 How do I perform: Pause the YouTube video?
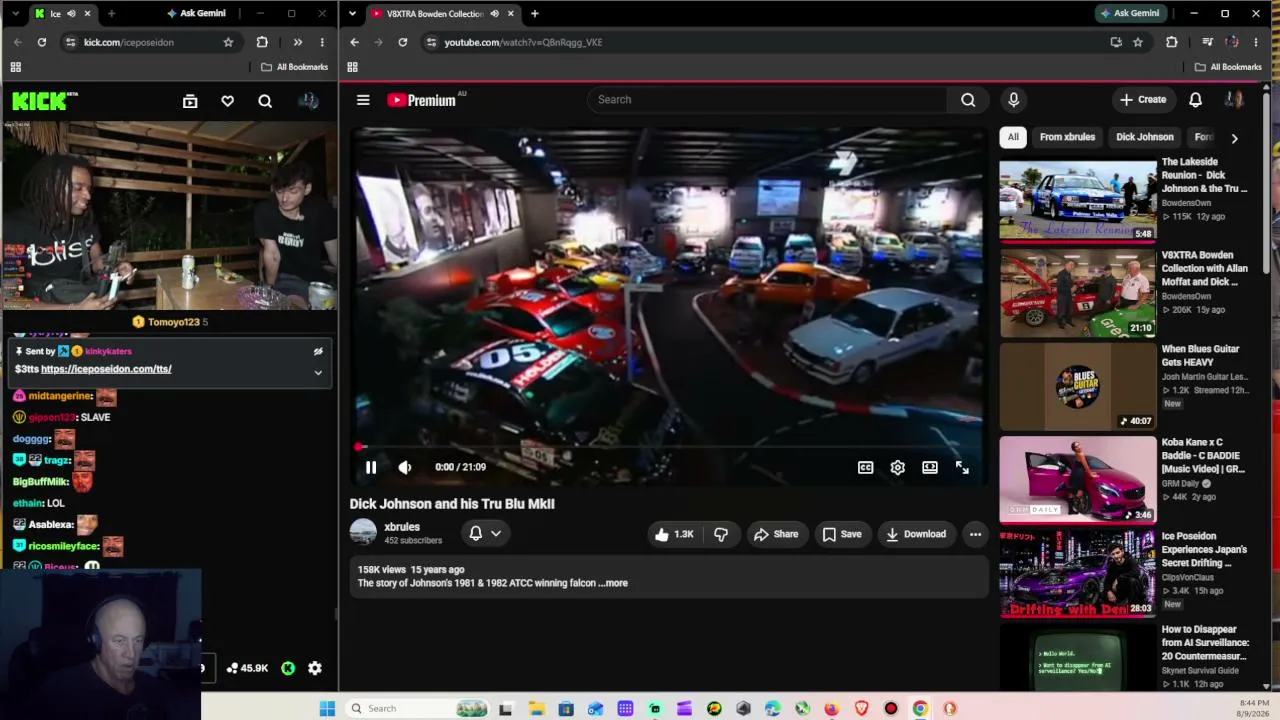[371, 467]
